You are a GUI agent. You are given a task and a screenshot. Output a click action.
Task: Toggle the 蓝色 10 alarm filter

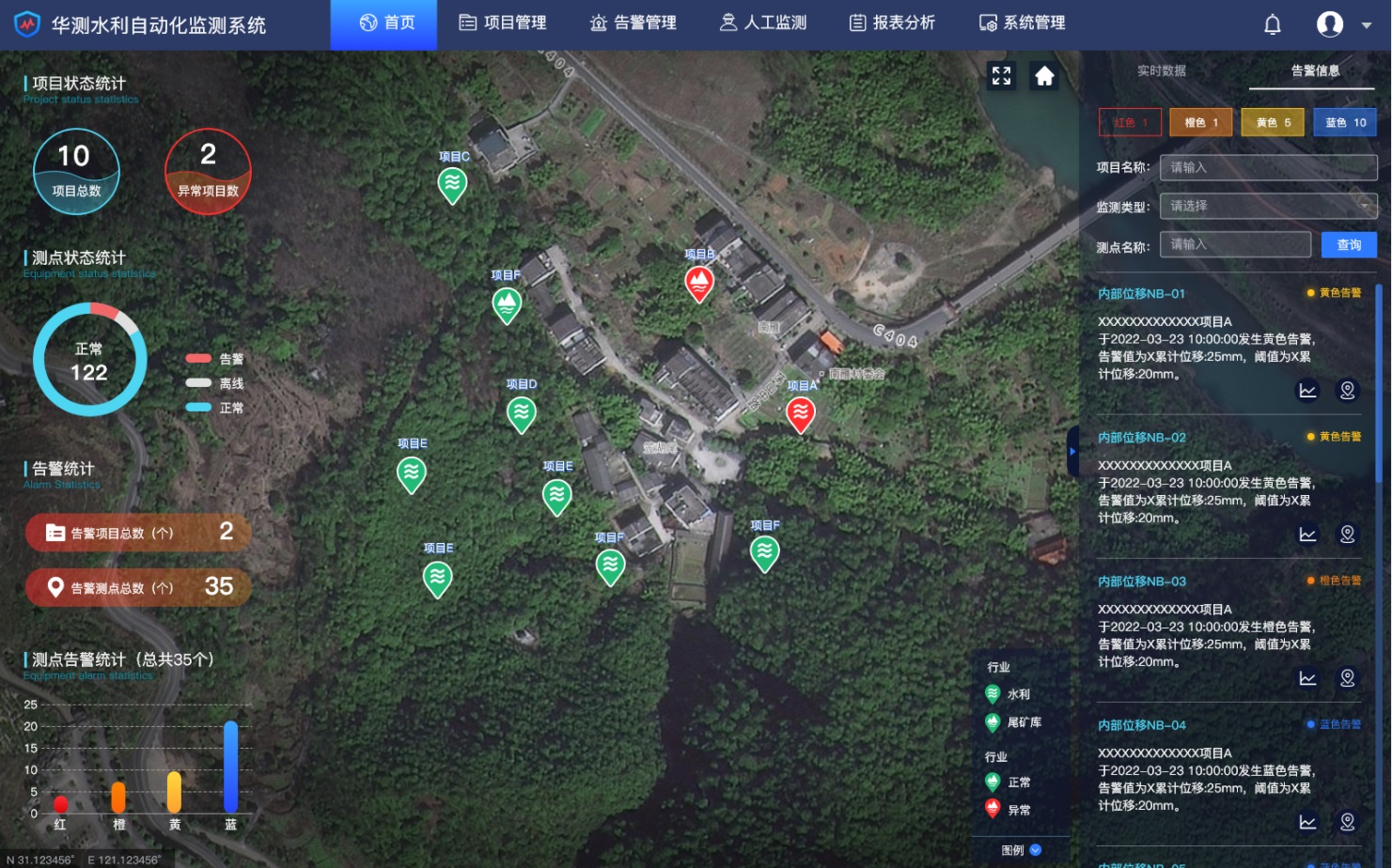pos(1344,123)
